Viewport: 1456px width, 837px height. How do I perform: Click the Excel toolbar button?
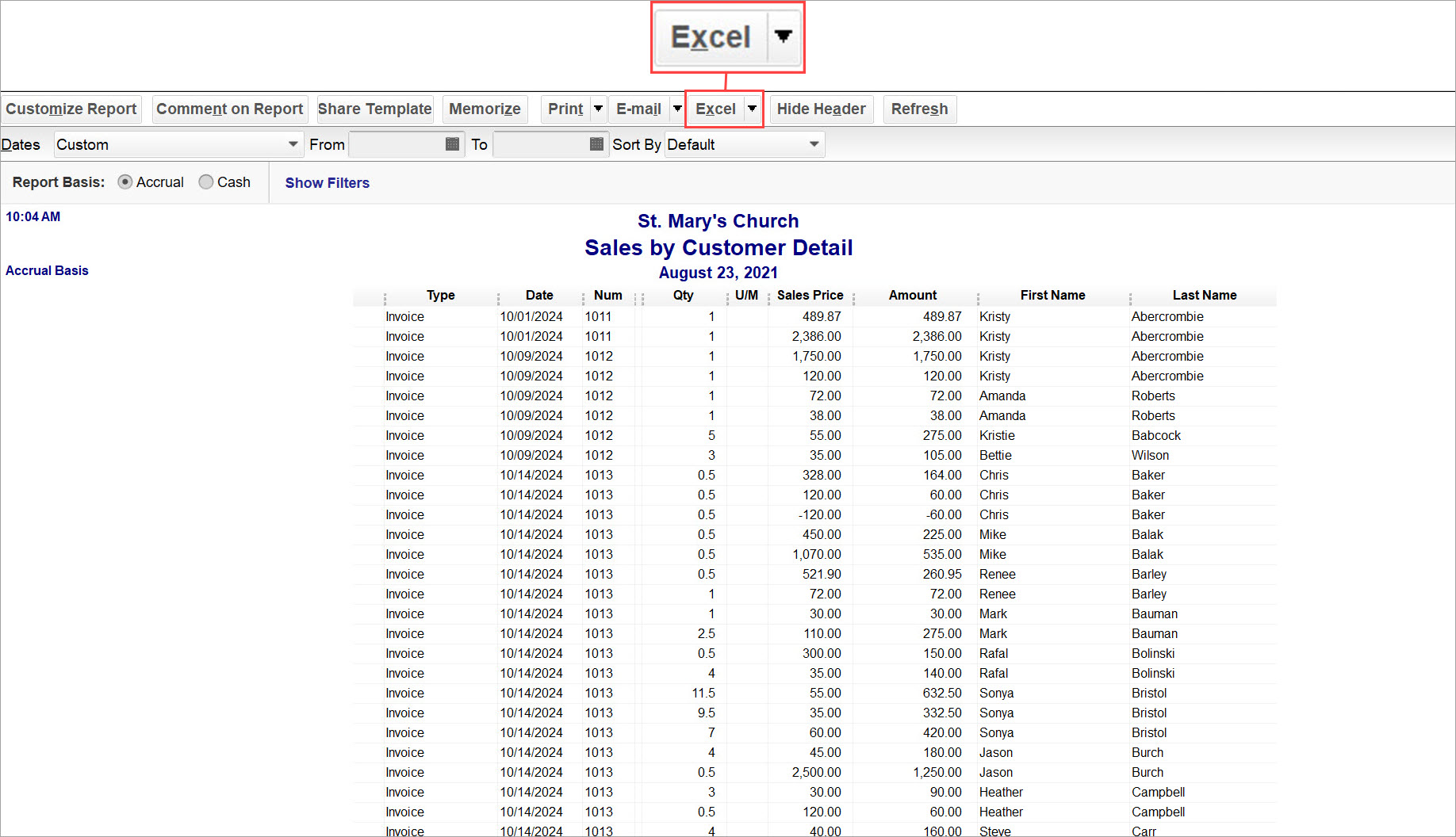715,109
